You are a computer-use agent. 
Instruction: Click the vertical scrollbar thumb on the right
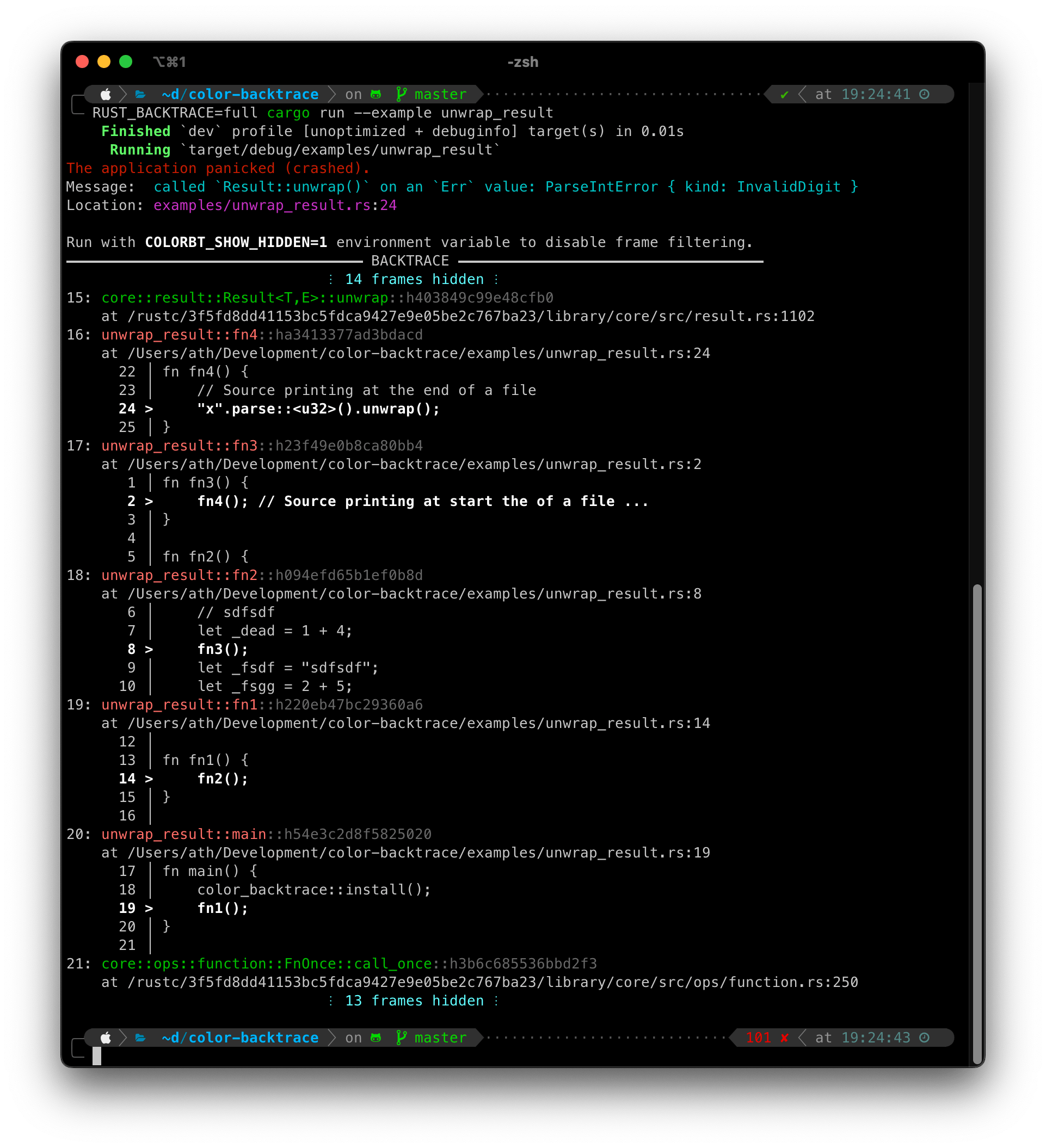(x=977, y=823)
